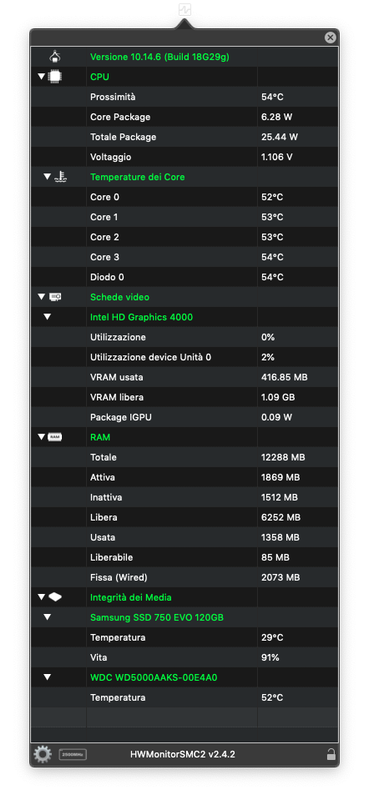Select the Liberabile row
369x800 pixels.
(x=185, y=557)
